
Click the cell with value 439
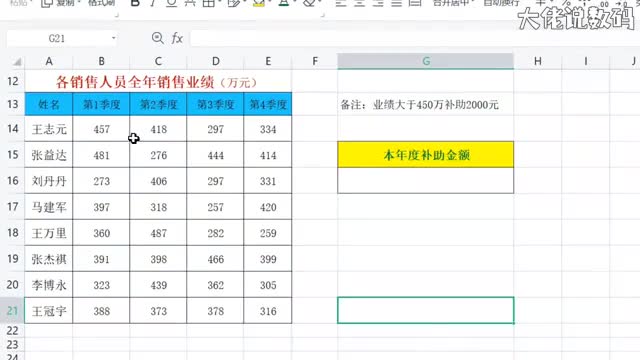(x=158, y=285)
